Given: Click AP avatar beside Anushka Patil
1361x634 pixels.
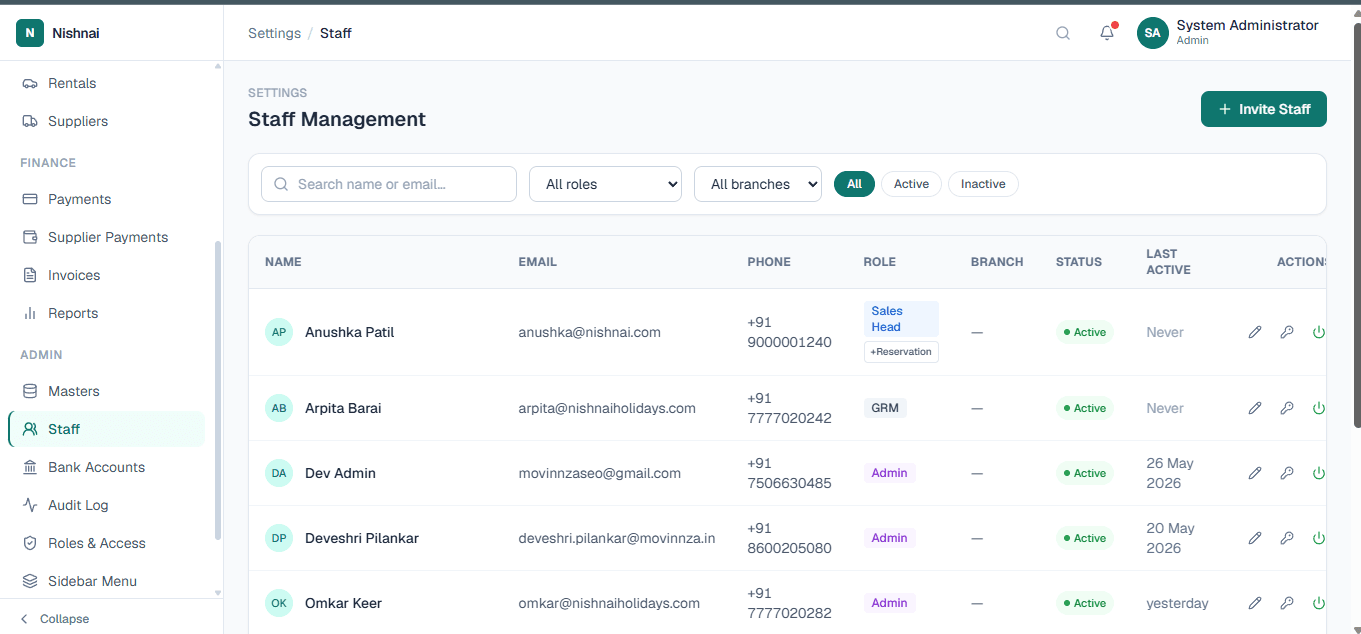Looking at the screenshot, I should (279, 332).
